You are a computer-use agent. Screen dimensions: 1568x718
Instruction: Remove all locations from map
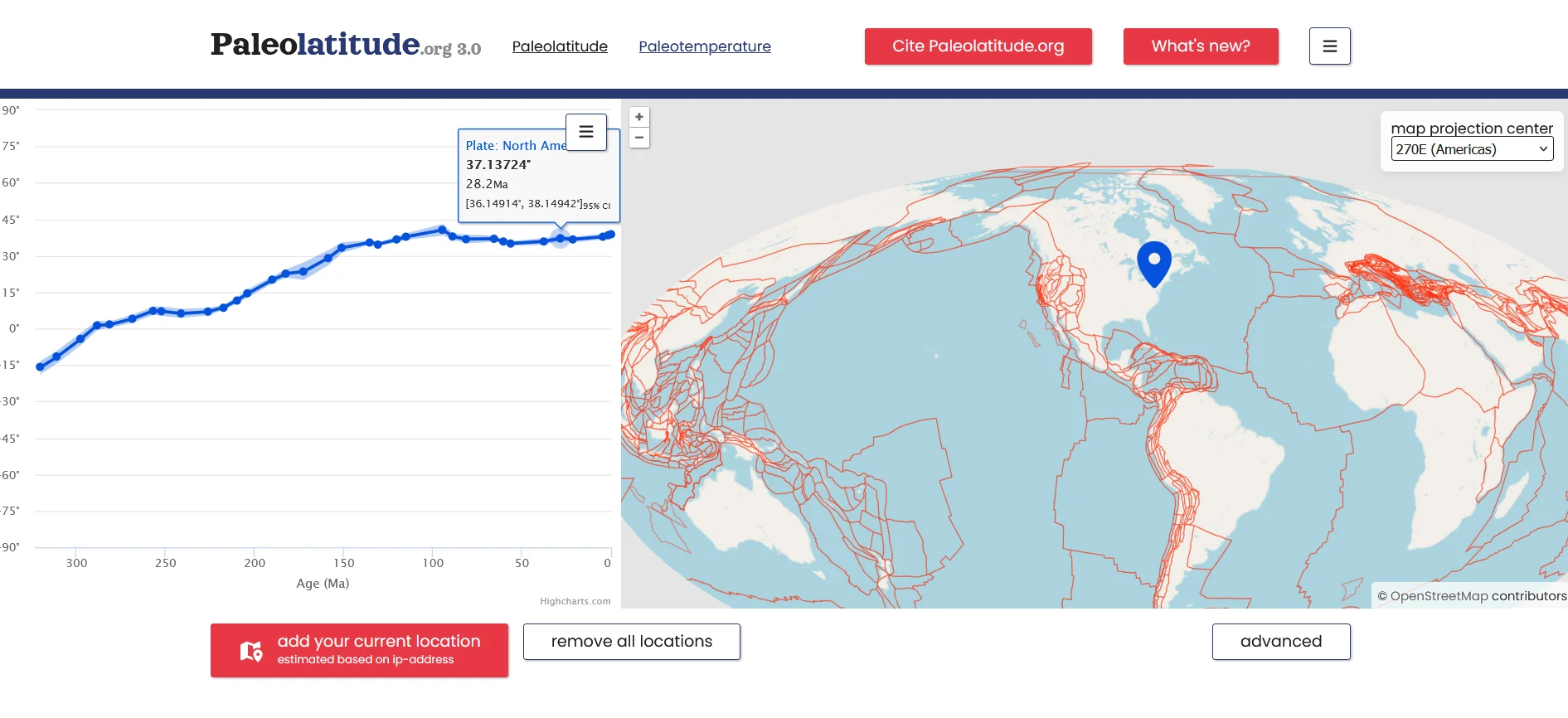point(631,642)
